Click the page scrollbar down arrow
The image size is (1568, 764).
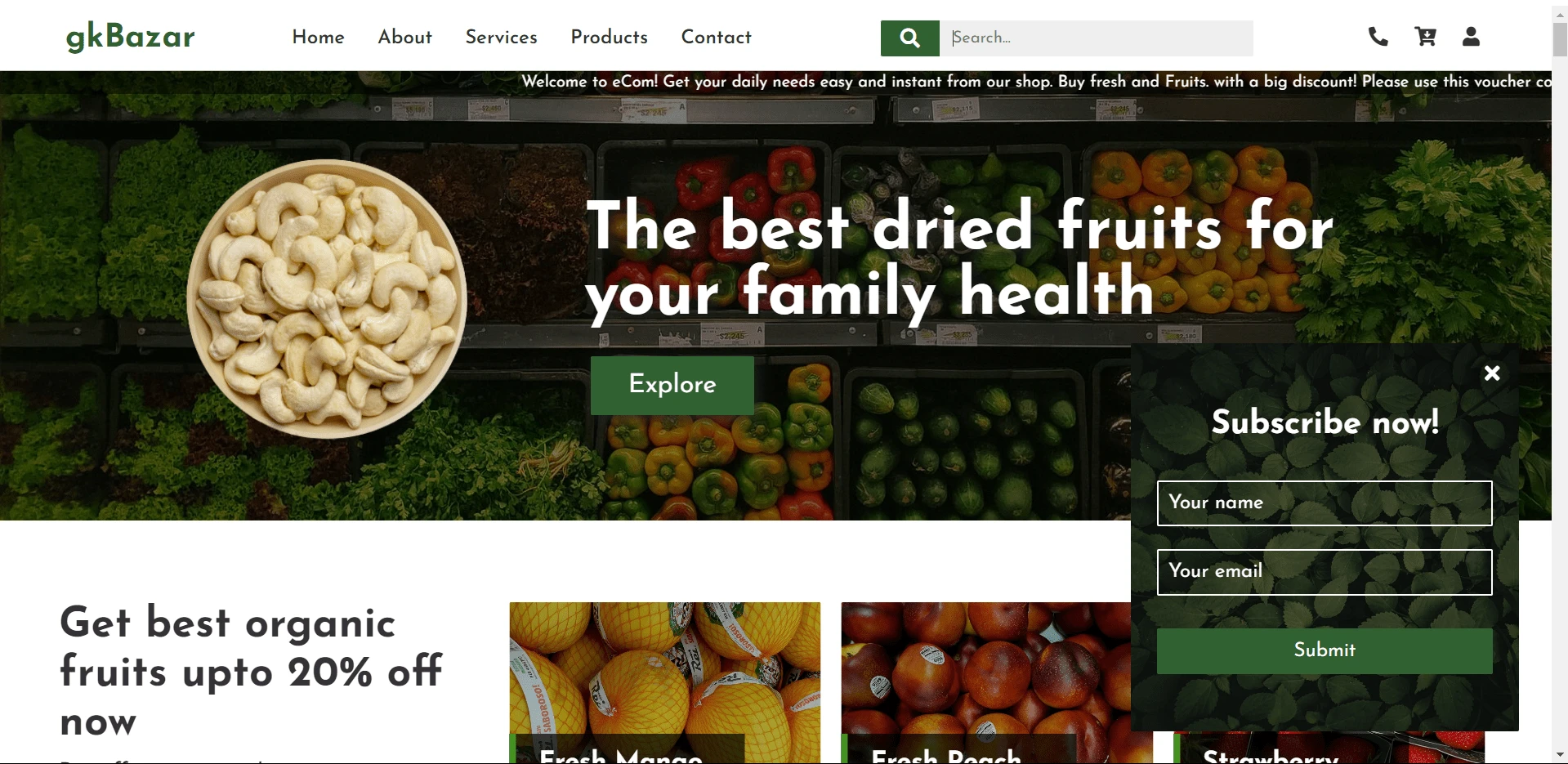click(1560, 755)
